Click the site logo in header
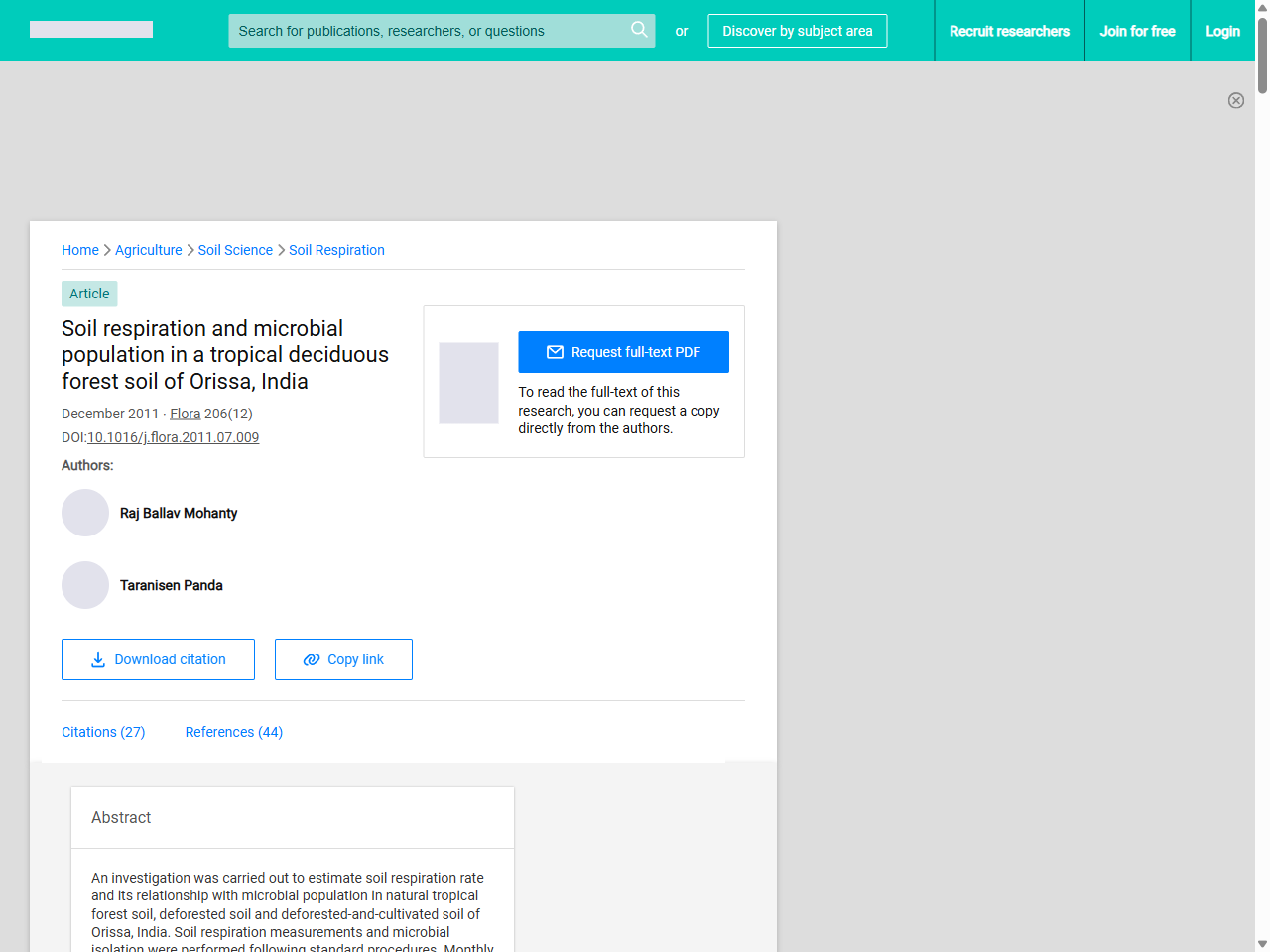Image resolution: width=1270 pixels, height=952 pixels. coord(91,30)
